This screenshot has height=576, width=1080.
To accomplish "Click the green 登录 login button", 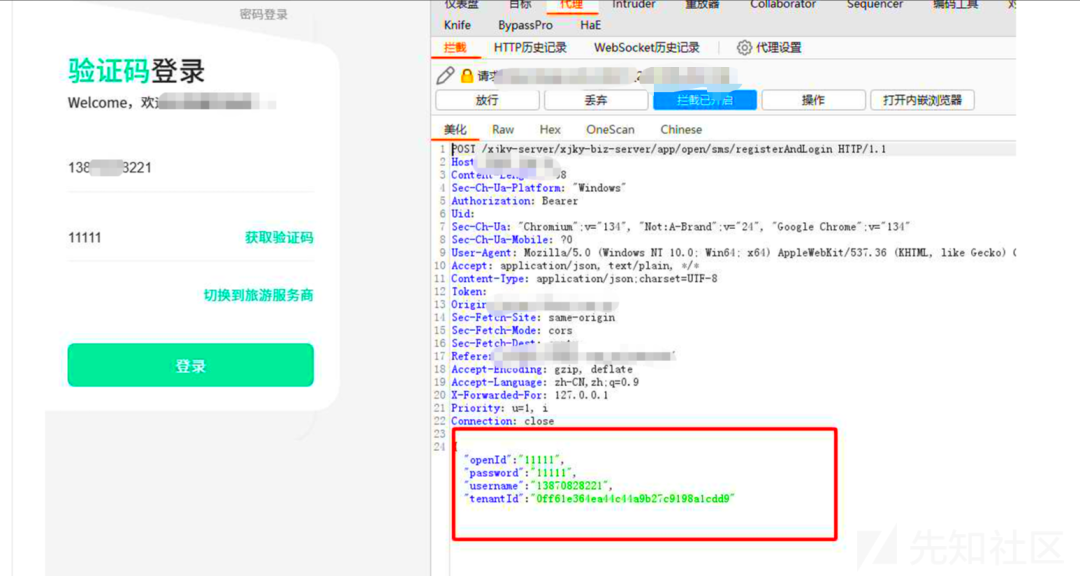I will coord(190,366).
